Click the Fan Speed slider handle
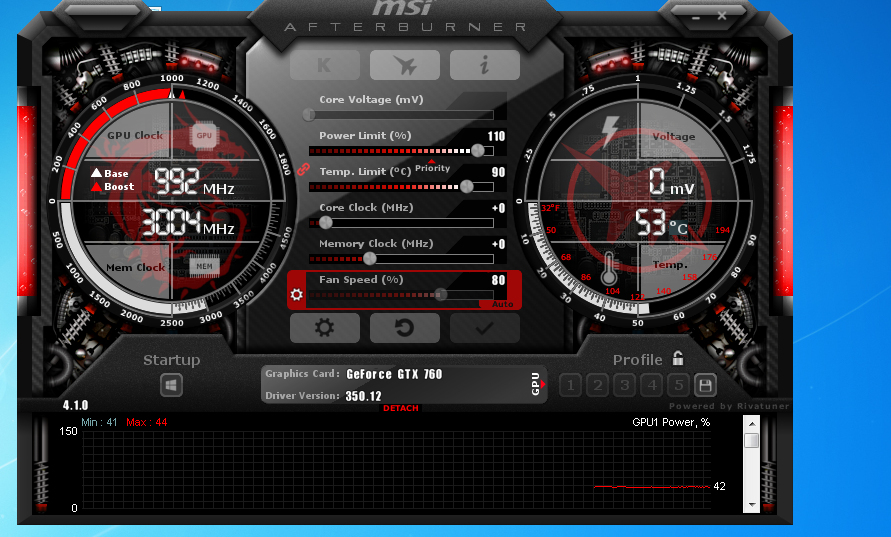The image size is (891, 537). tap(440, 294)
